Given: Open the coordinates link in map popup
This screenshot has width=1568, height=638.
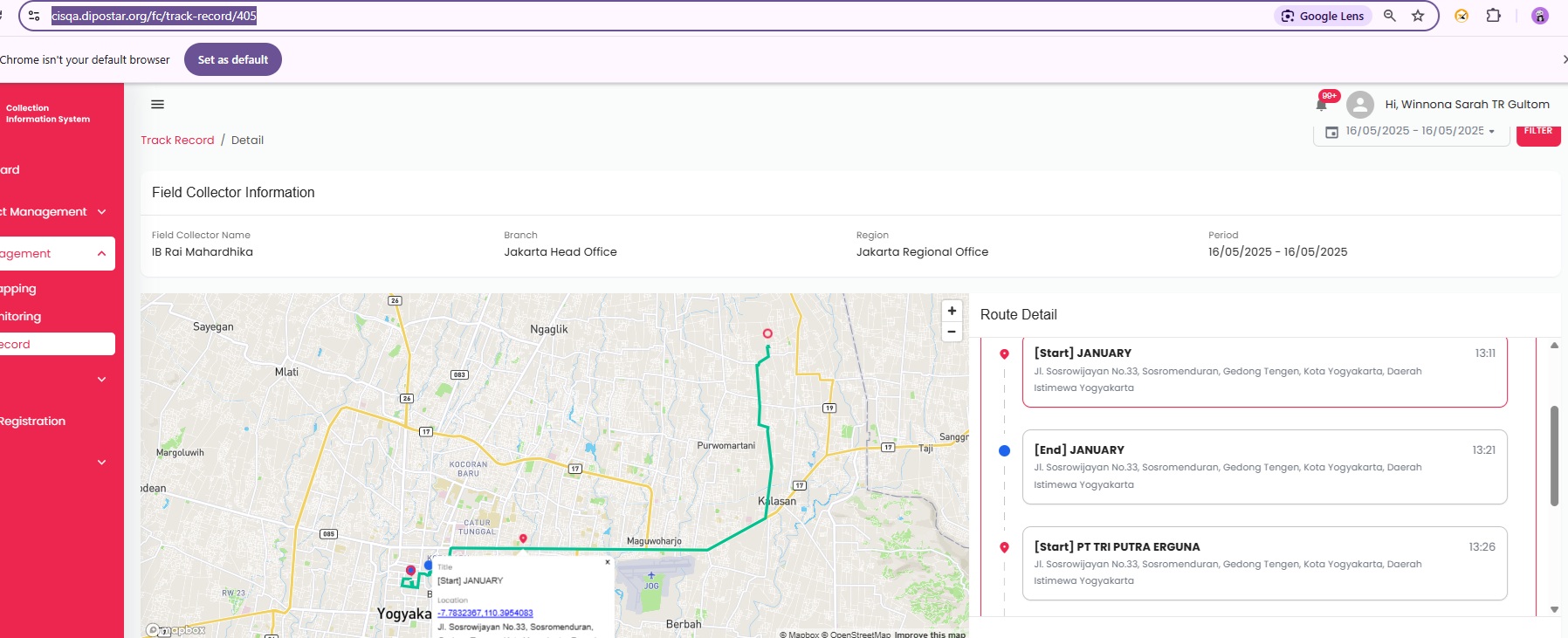Looking at the screenshot, I should click(485, 614).
